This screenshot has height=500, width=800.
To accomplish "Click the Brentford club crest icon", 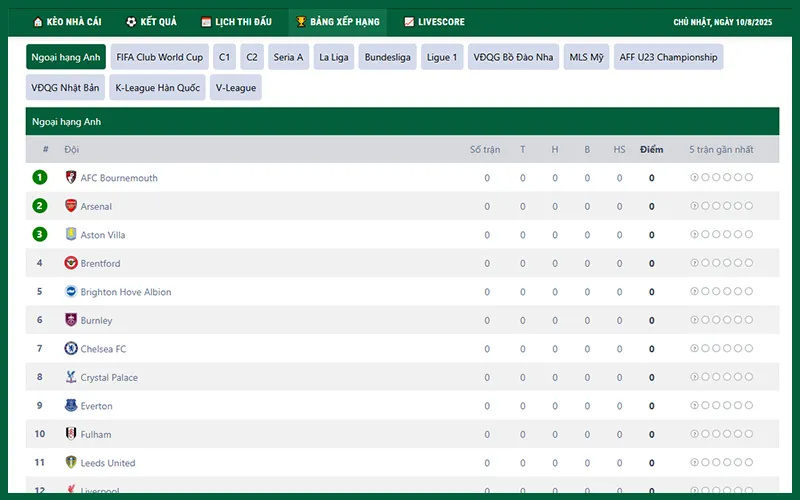I will click(71, 263).
